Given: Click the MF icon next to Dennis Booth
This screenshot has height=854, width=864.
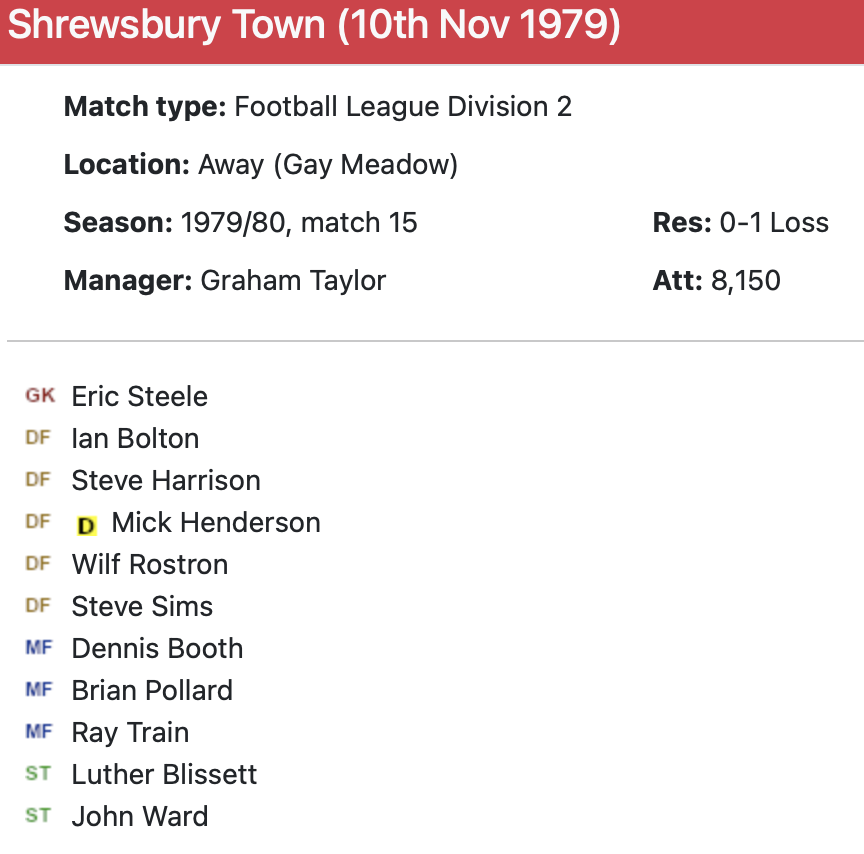Looking at the screenshot, I should coord(39,648).
